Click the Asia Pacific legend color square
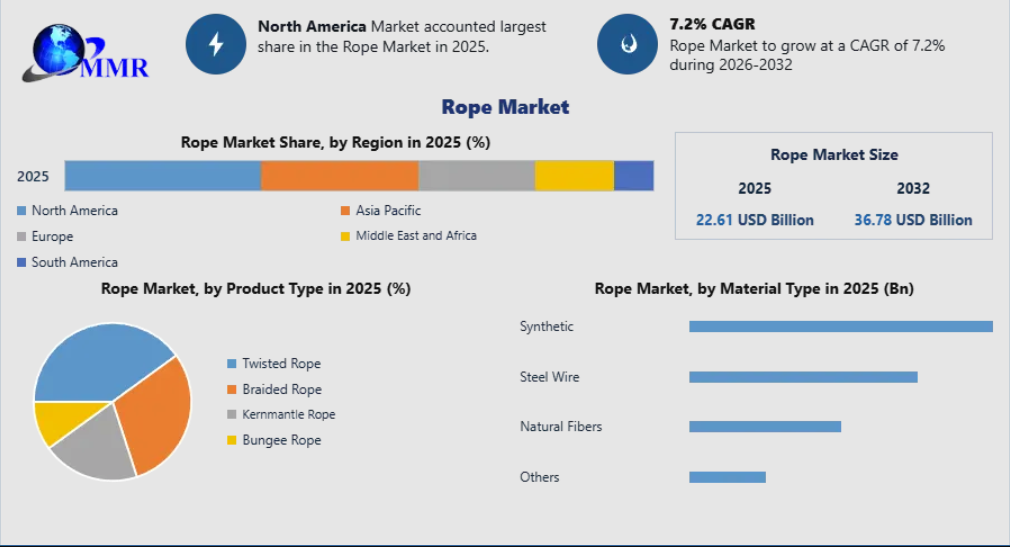Viewport: 1010px width, 547px height. [x=346, y=211]
